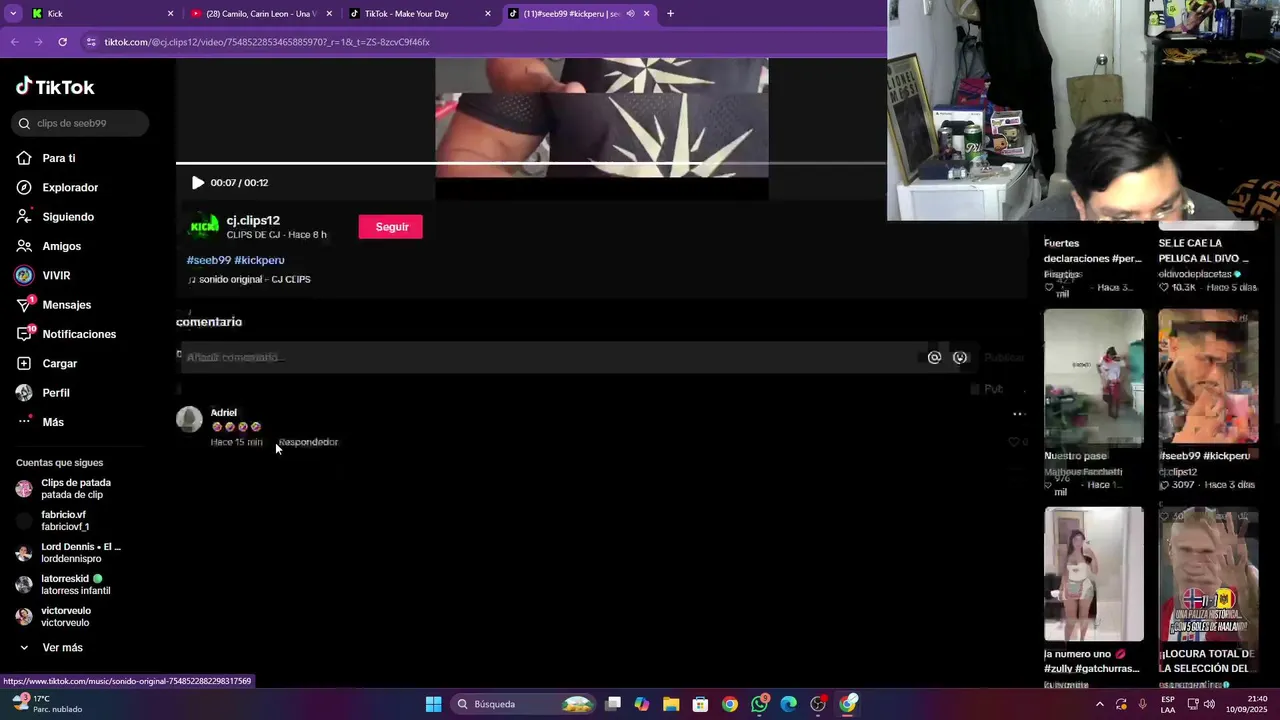This screenshot has height=720, width=1280.
Task: Open Microsoft Store from taskbar
Action: [x=700, y=704]
